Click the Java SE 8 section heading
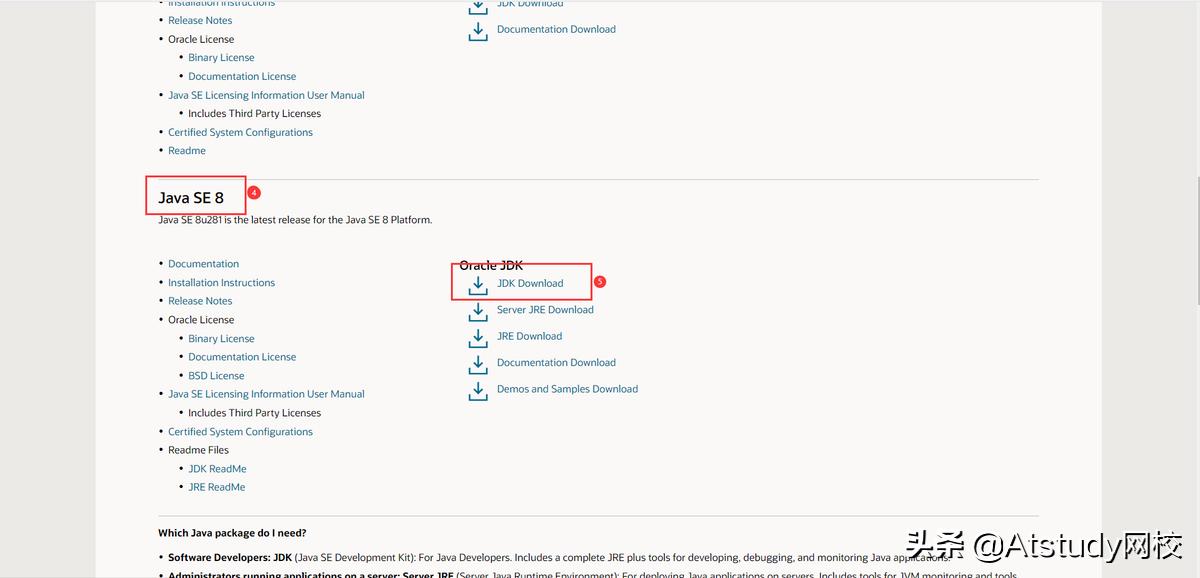1200x578 pixels. pyautogui.click(x=191, y=198)
